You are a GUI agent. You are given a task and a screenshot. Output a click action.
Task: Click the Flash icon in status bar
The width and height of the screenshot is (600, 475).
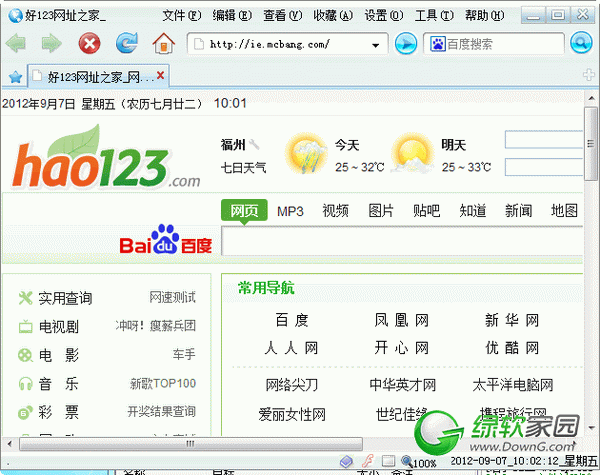tap(368, 461)
